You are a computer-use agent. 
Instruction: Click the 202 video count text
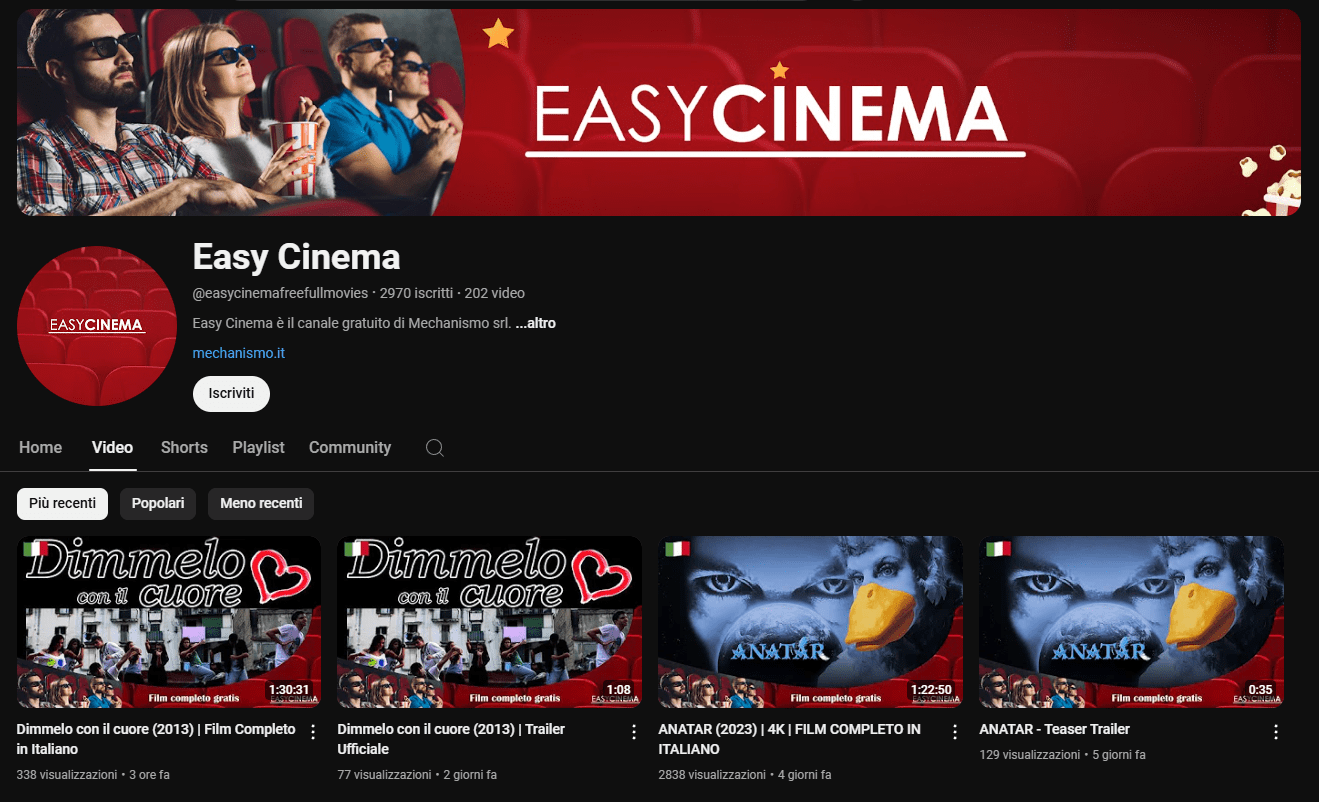[494, 293]
